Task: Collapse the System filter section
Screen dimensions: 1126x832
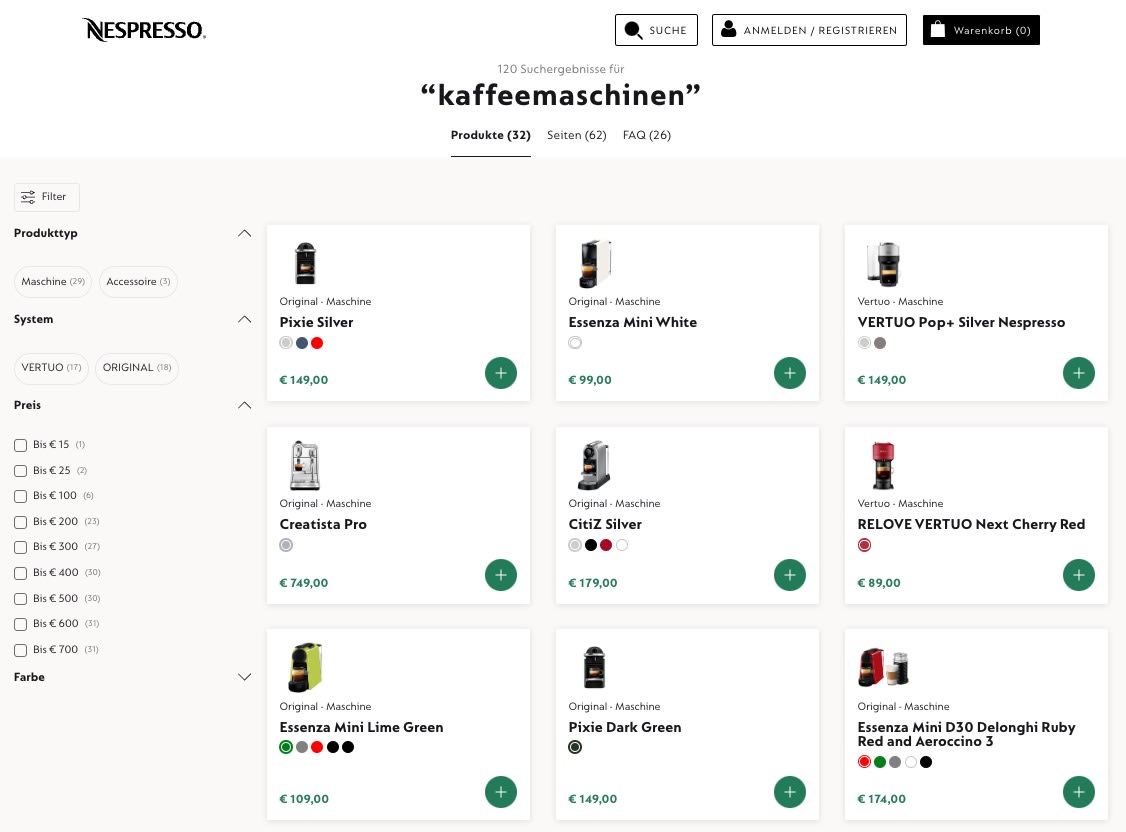Action: (245, 319)
